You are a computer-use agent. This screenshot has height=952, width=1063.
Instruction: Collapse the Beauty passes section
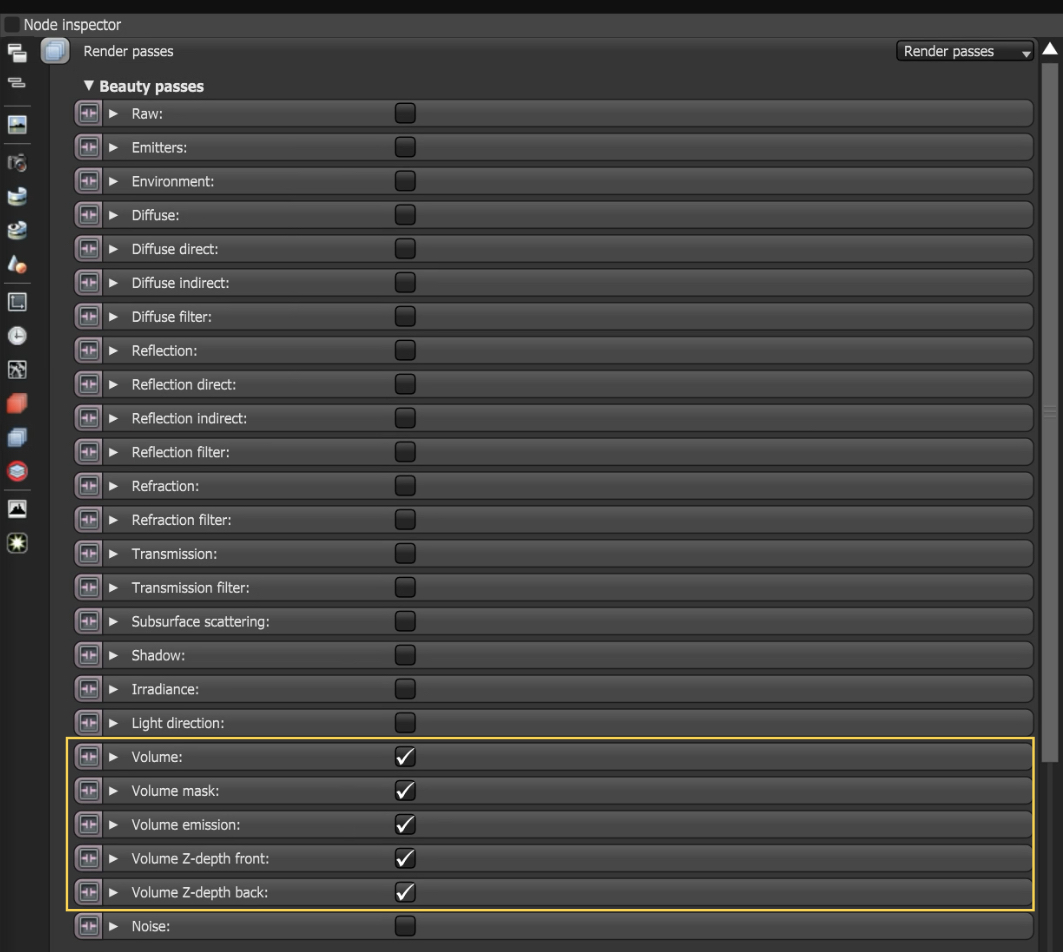pos(89,86)
